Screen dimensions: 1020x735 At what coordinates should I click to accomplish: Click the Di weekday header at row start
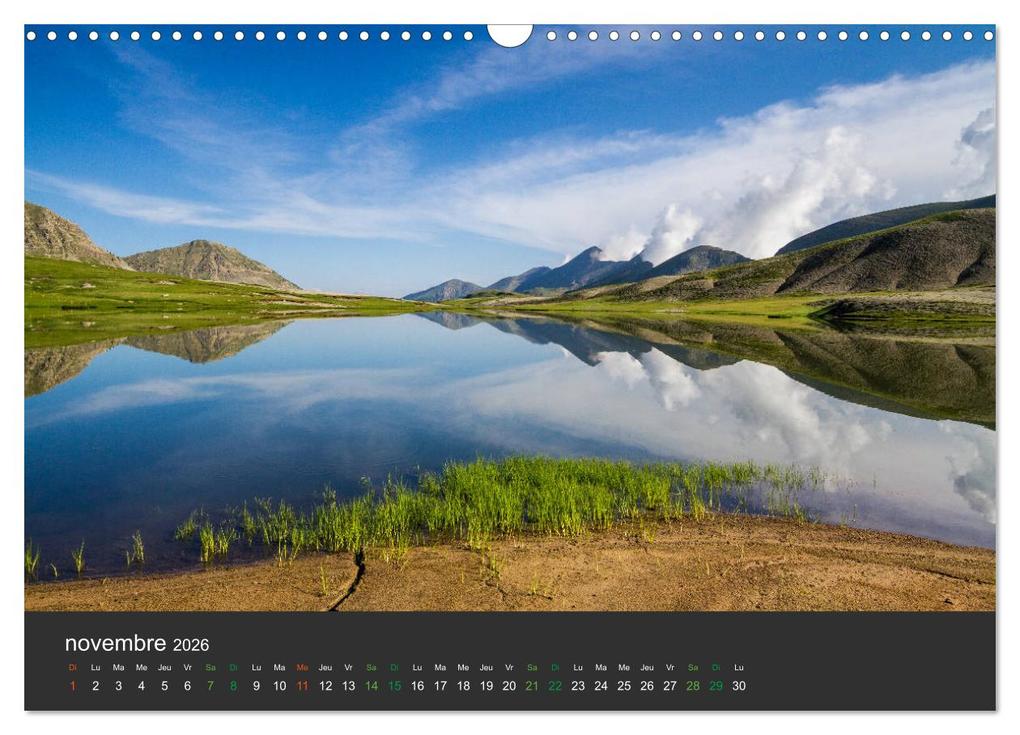[x=72, y=664]
